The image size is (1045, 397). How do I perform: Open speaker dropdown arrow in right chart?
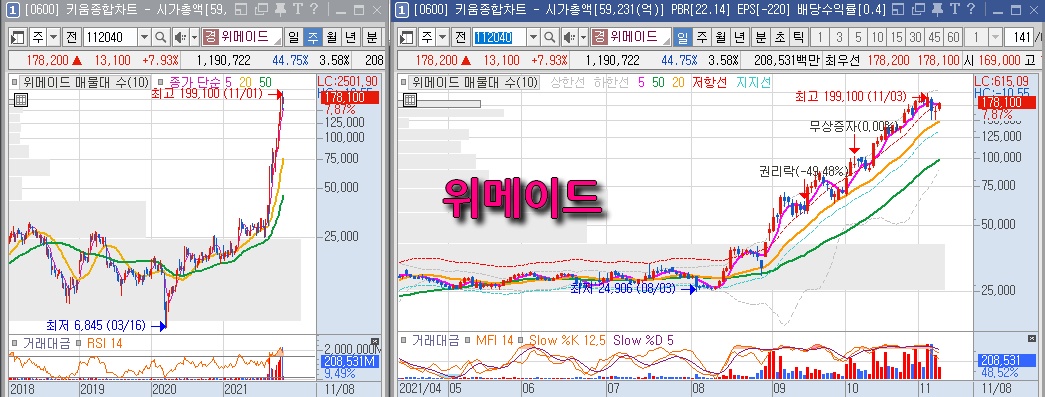[x=583, y=37]
